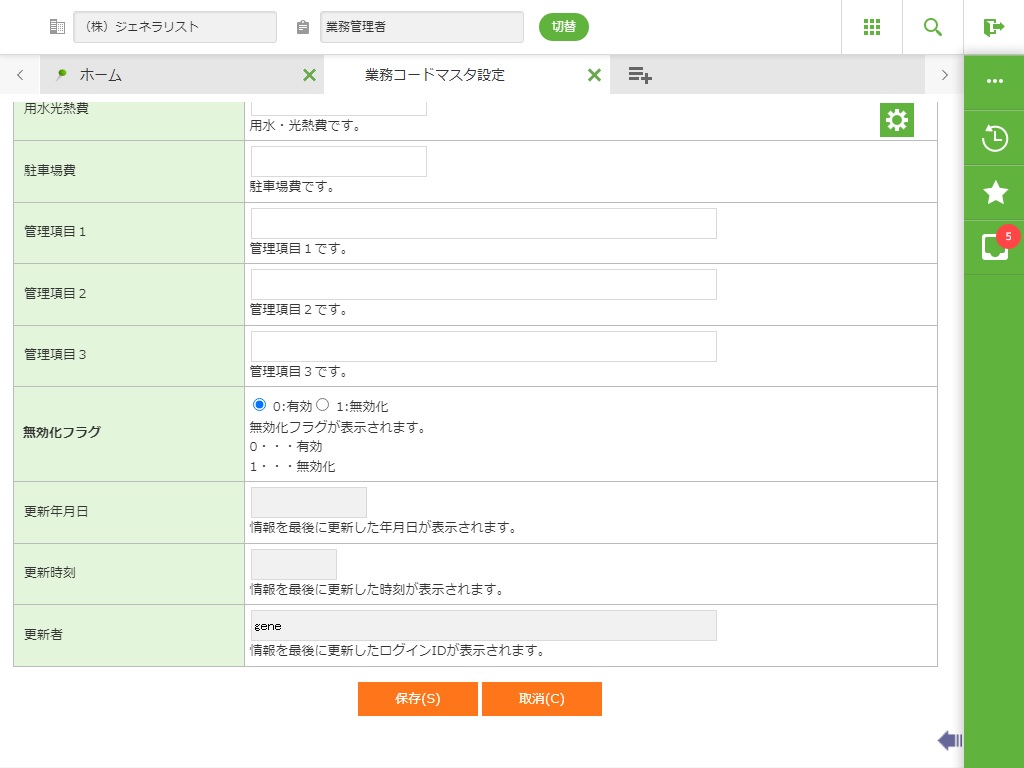Image resolution: width=1024 pixels, height=768 pixels.
Task: Close the 業務コードマスタ設定 tab
Action: click(x=594, y=75)
